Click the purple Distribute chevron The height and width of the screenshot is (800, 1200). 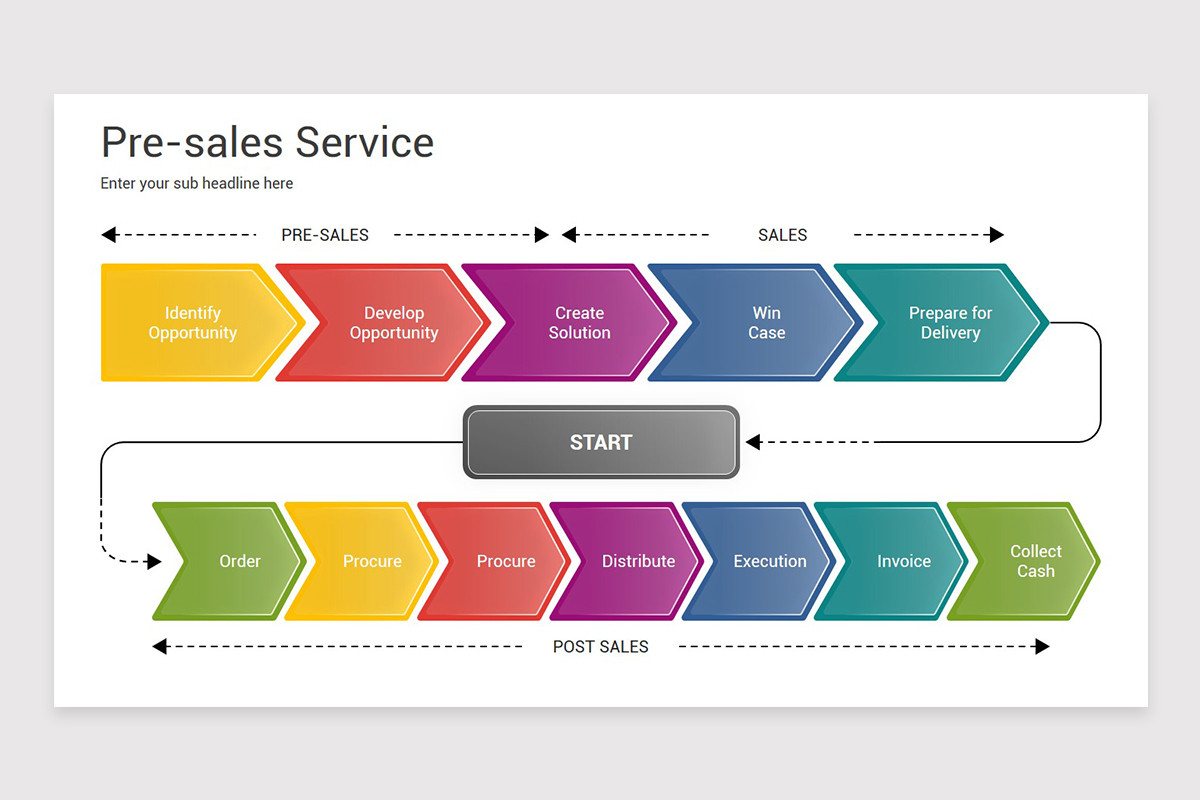[x=628, y=561]
